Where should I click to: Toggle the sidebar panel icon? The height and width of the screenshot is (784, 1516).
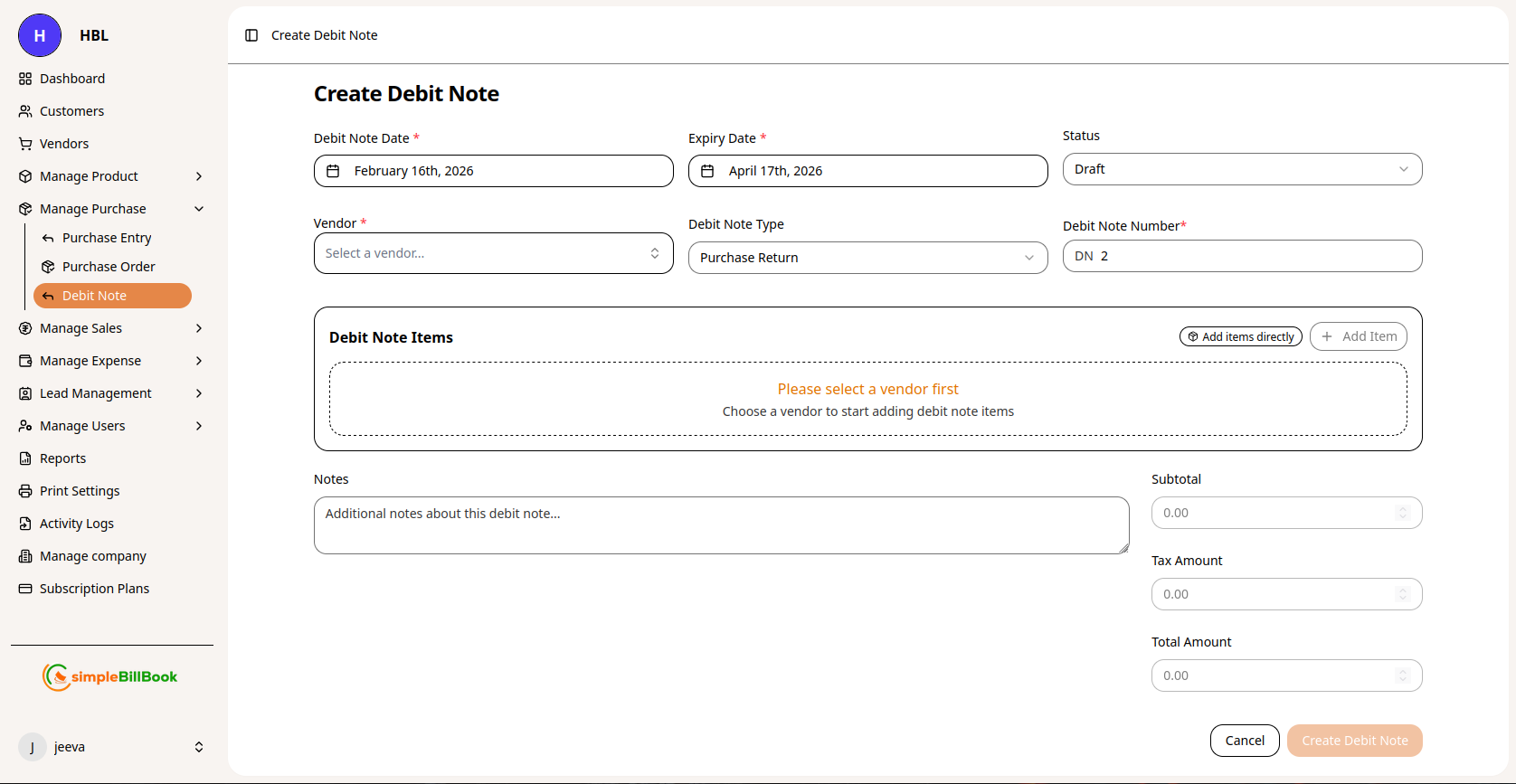tap(251, 35)
